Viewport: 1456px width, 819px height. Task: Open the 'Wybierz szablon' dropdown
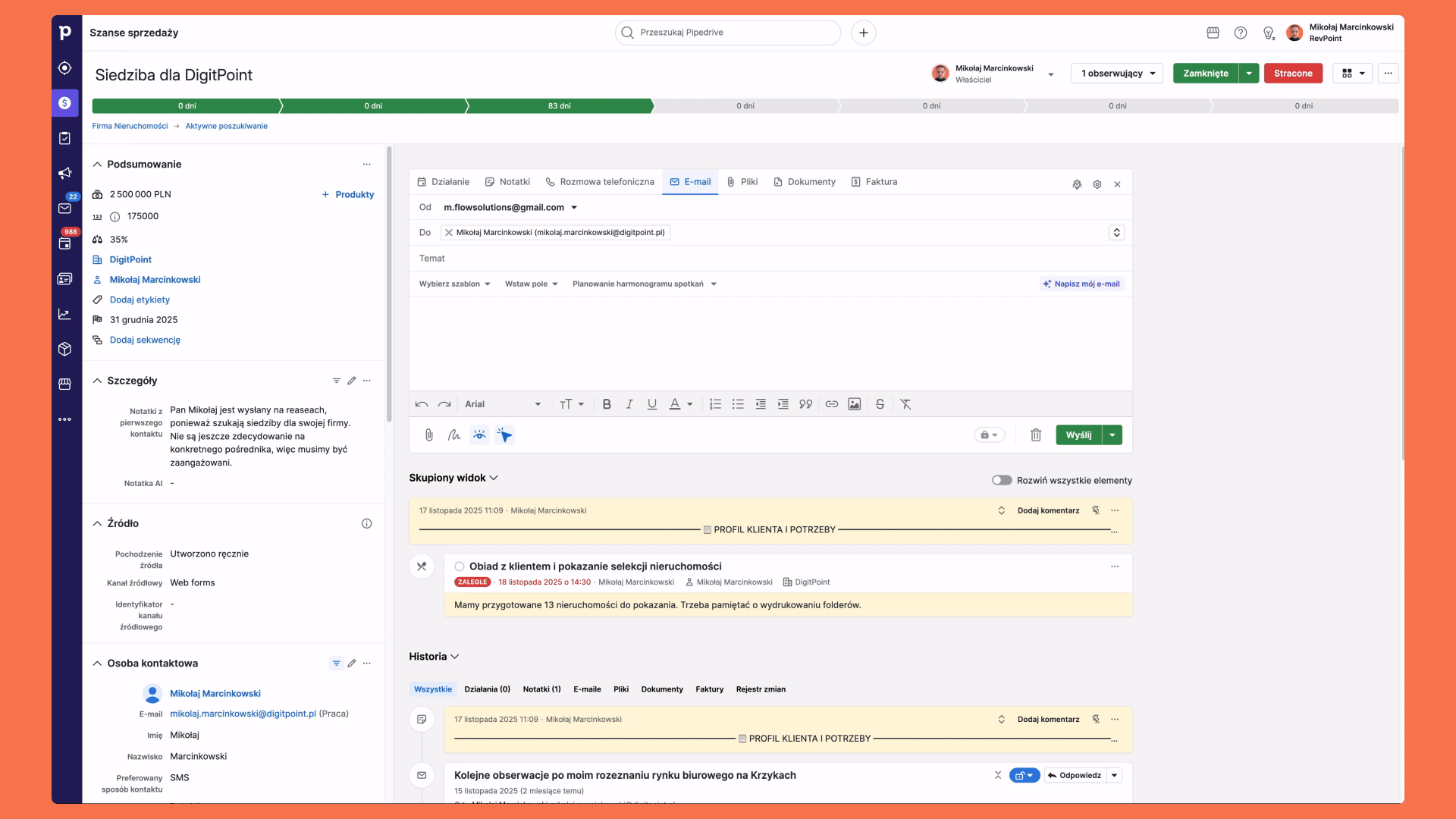[x=454, y=284]
